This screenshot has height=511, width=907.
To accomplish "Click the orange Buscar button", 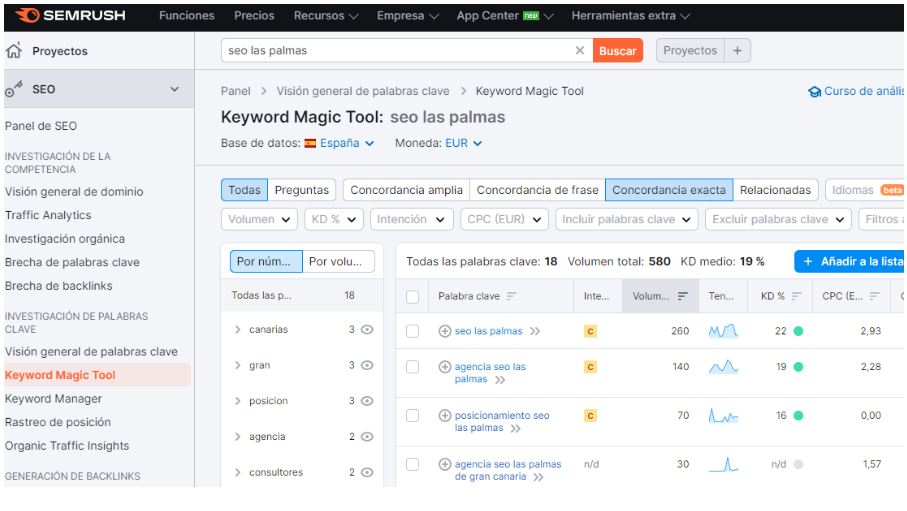I will tap(617, 50).
